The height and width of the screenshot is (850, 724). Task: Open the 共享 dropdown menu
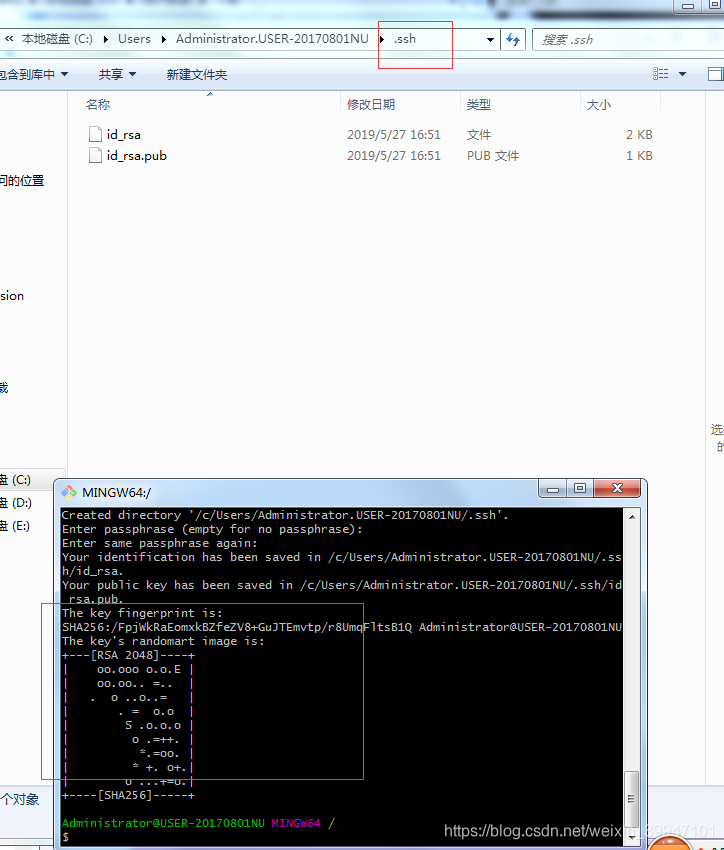117,74
